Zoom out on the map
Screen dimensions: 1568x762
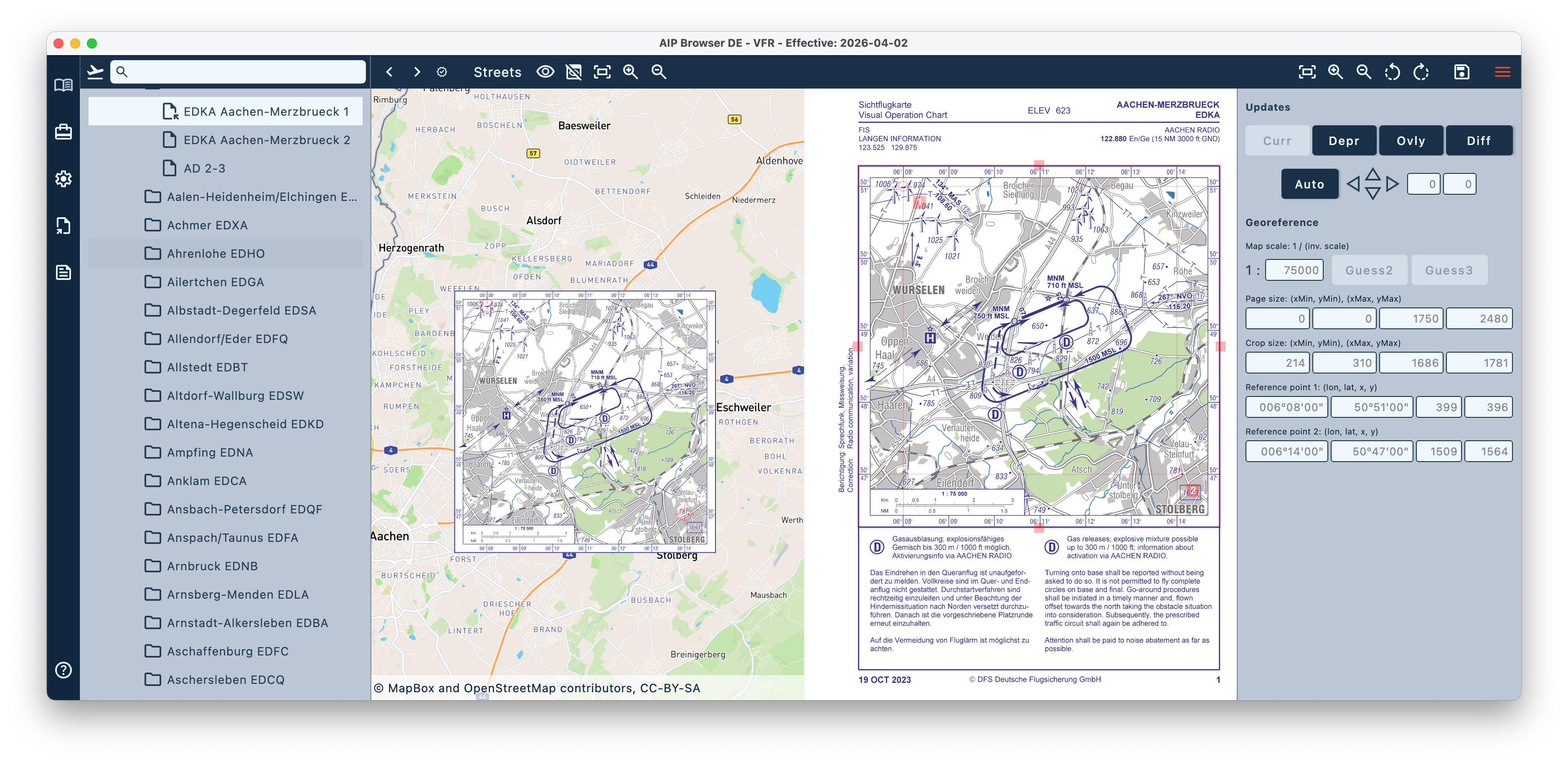click(659, 72)
